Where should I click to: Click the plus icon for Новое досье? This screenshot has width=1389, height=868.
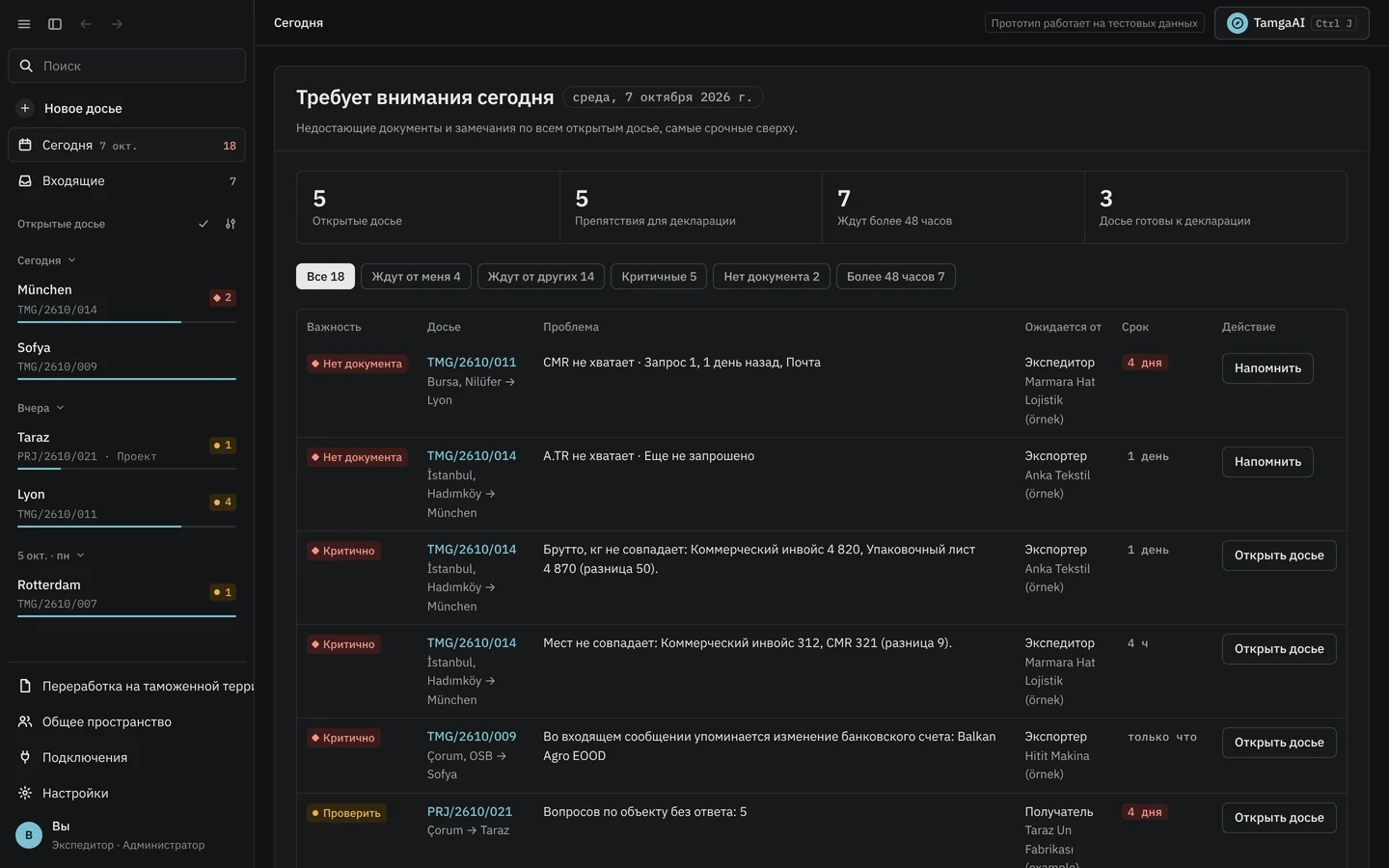click(x=25, y=108)
